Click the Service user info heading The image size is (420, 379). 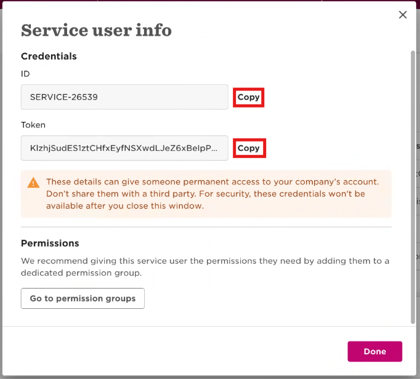tap(96, 30)
